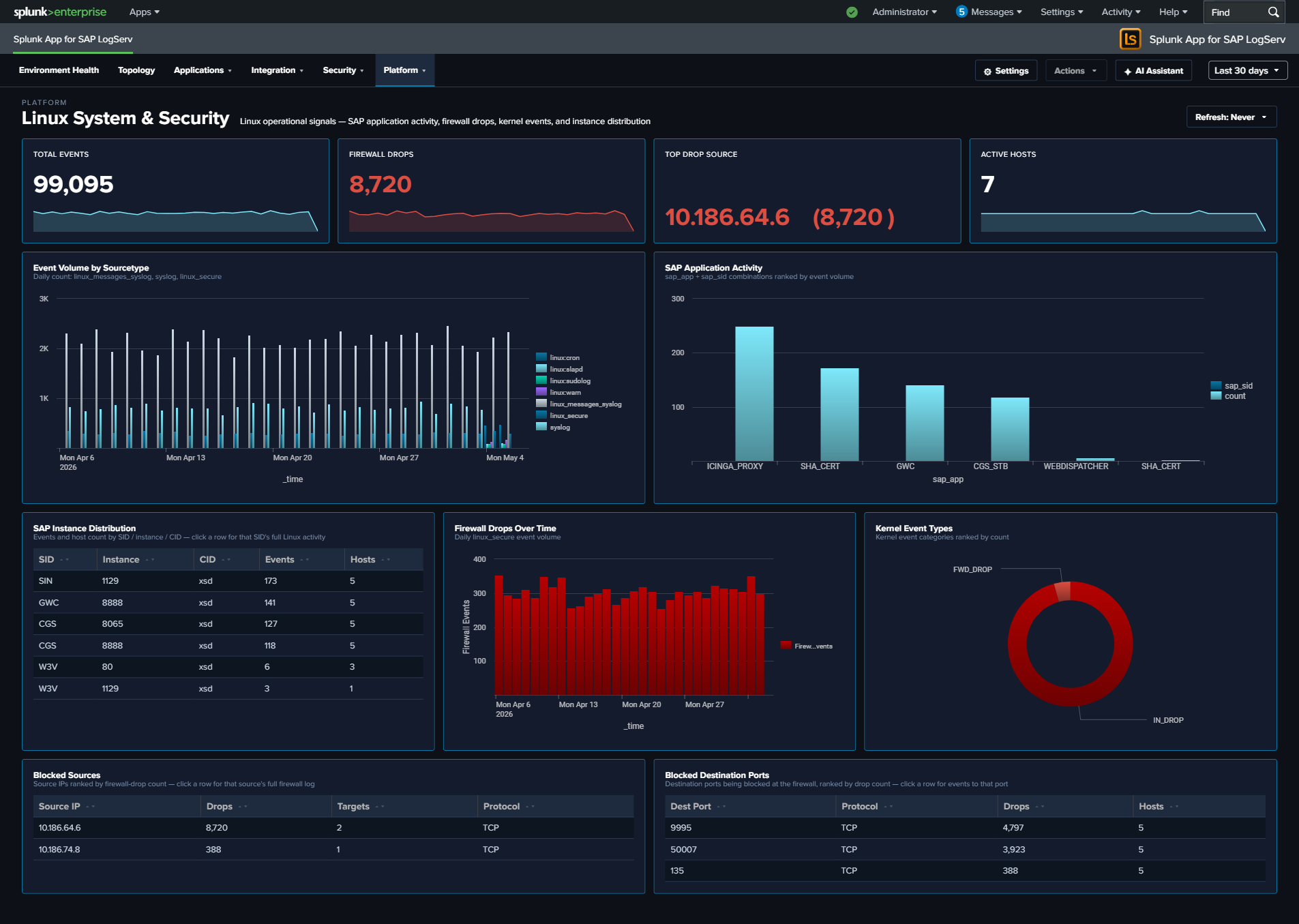Change the Refresh: Never interval dropdown

click(x=1231, y=117)
